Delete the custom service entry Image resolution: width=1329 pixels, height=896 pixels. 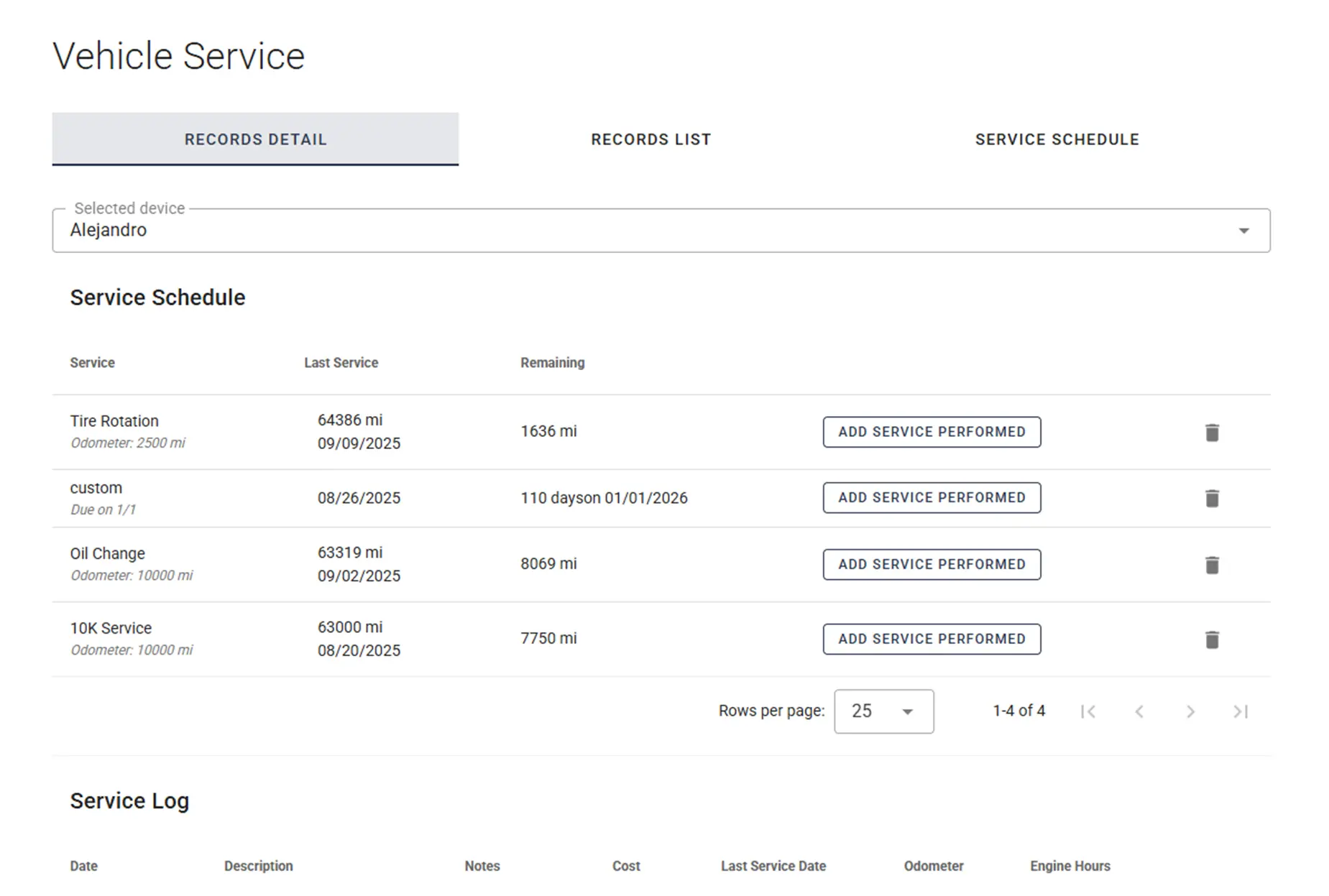(x=1212, y=497)
